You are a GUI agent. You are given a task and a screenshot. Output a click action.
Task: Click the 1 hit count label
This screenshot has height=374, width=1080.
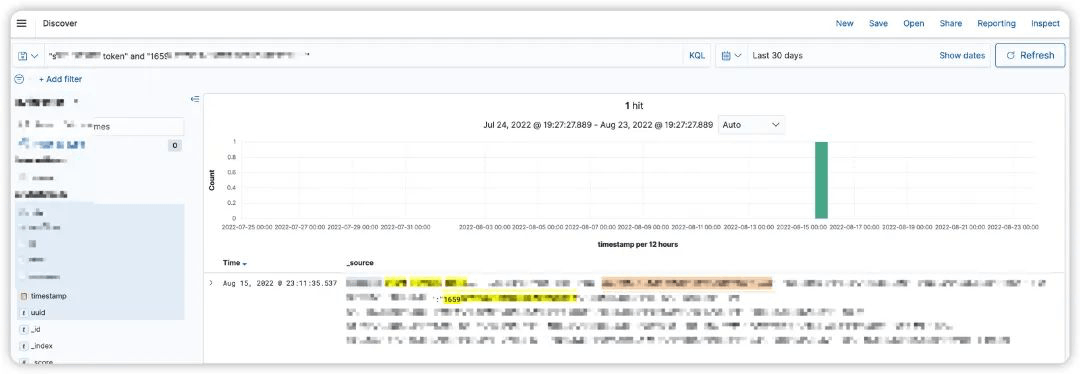pos(634,106)
